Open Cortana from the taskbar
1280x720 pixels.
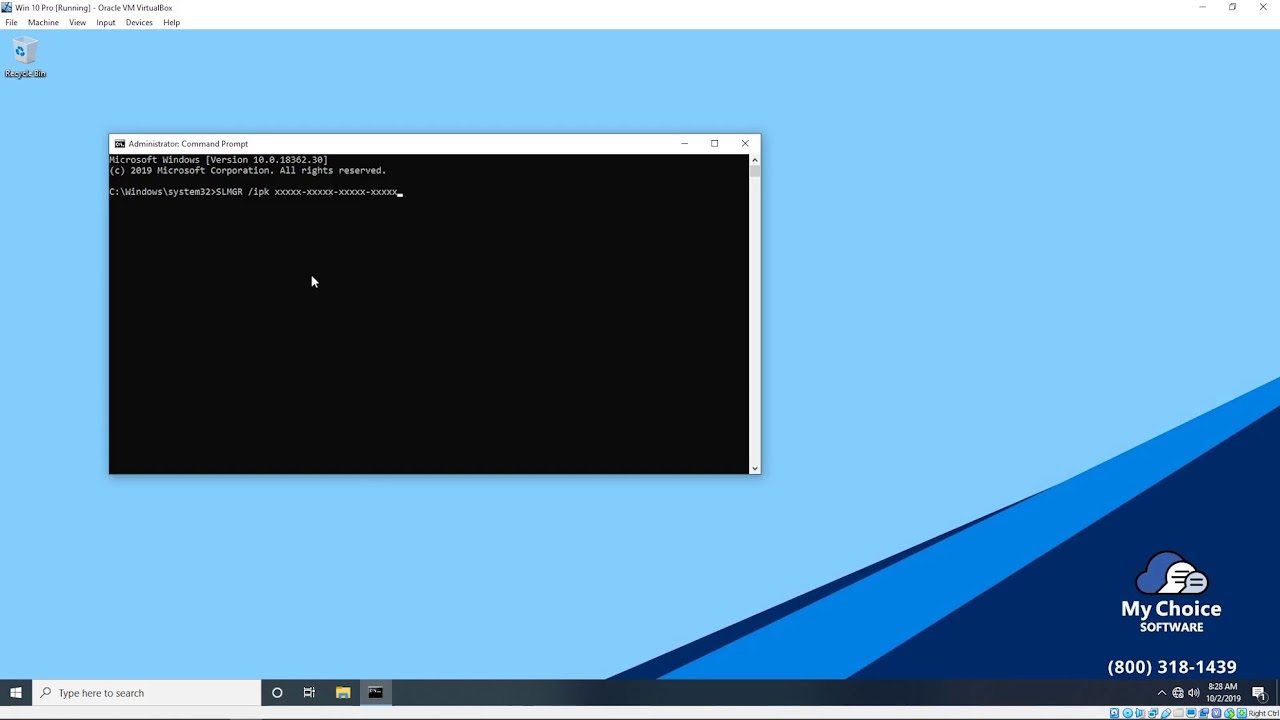[x=277, y=692]
